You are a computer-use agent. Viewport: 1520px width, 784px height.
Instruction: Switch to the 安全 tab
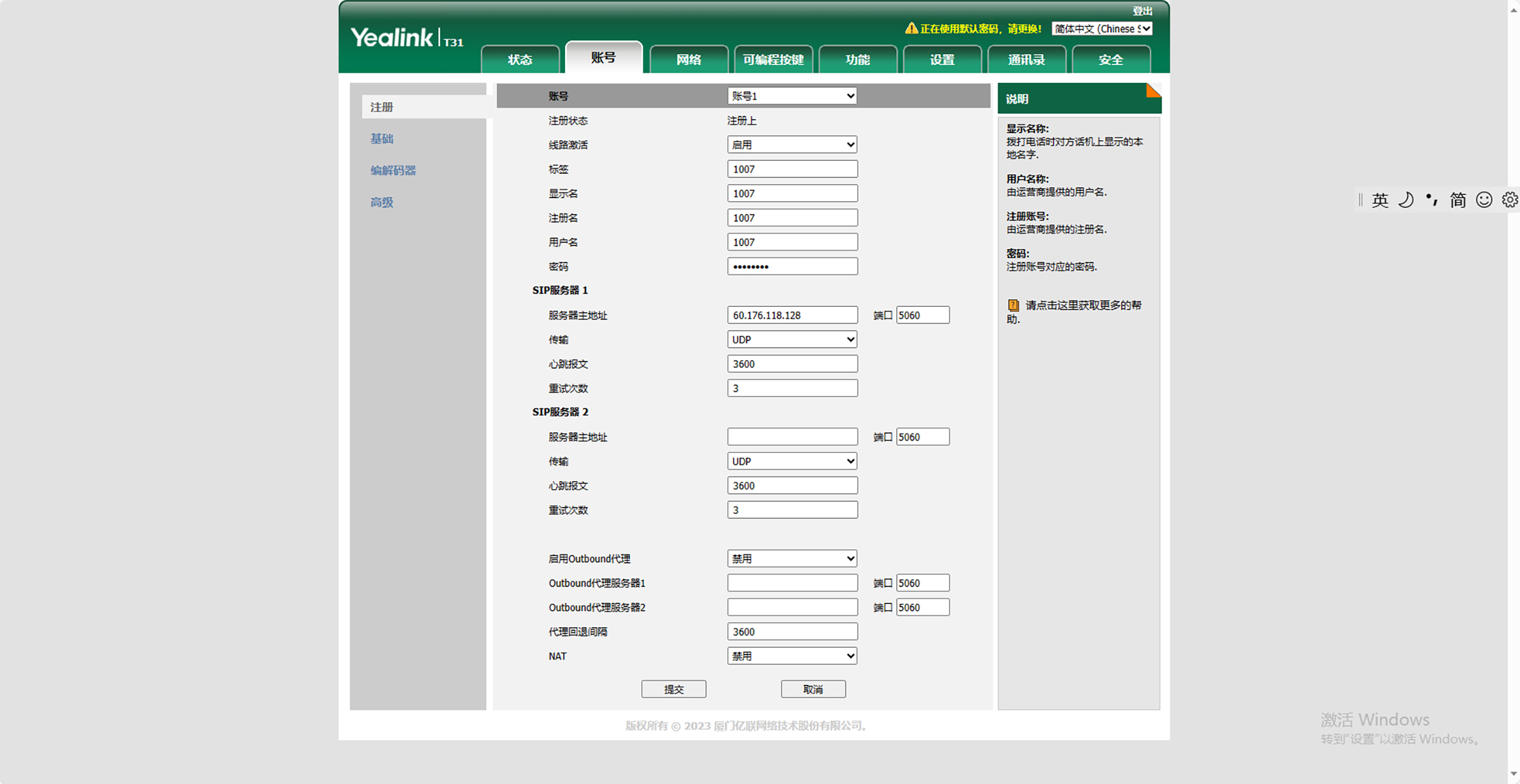pos(1111,60)
